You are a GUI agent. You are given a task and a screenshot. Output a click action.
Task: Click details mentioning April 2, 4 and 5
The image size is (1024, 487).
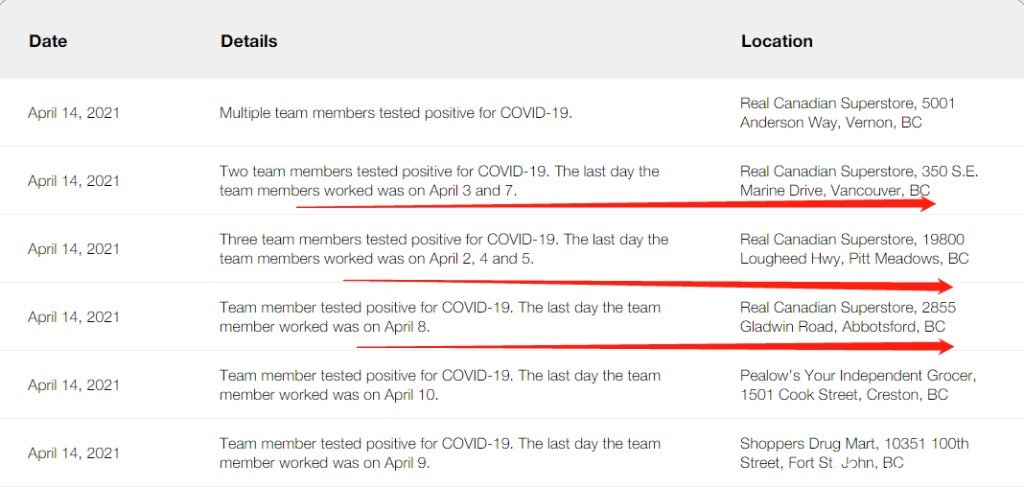(x=443, y=249)
